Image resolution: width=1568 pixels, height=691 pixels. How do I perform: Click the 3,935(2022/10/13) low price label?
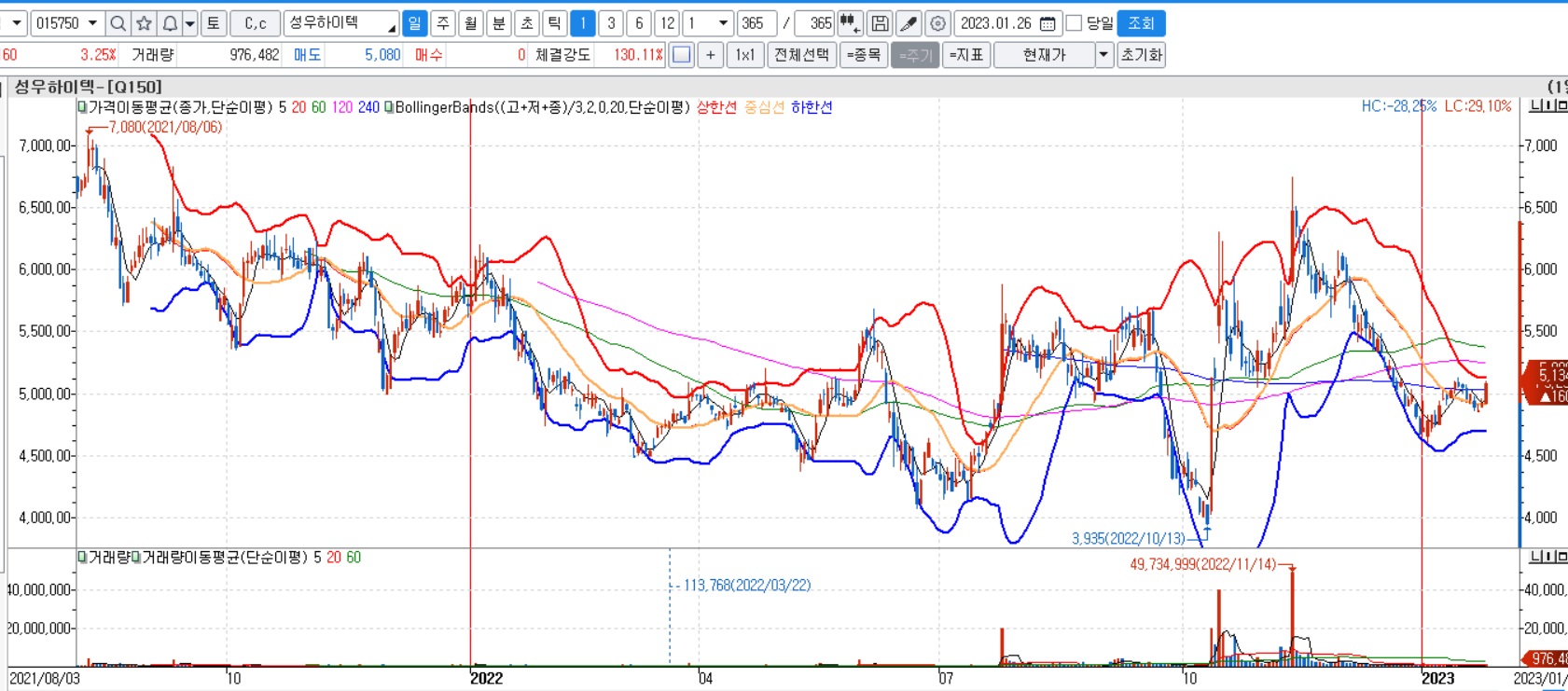[x=1129, y=539]
